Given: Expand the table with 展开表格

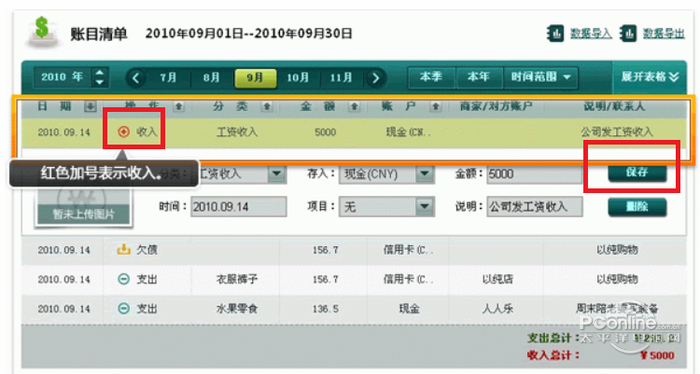Looking at the screenshot, I should tap(650, 77).
